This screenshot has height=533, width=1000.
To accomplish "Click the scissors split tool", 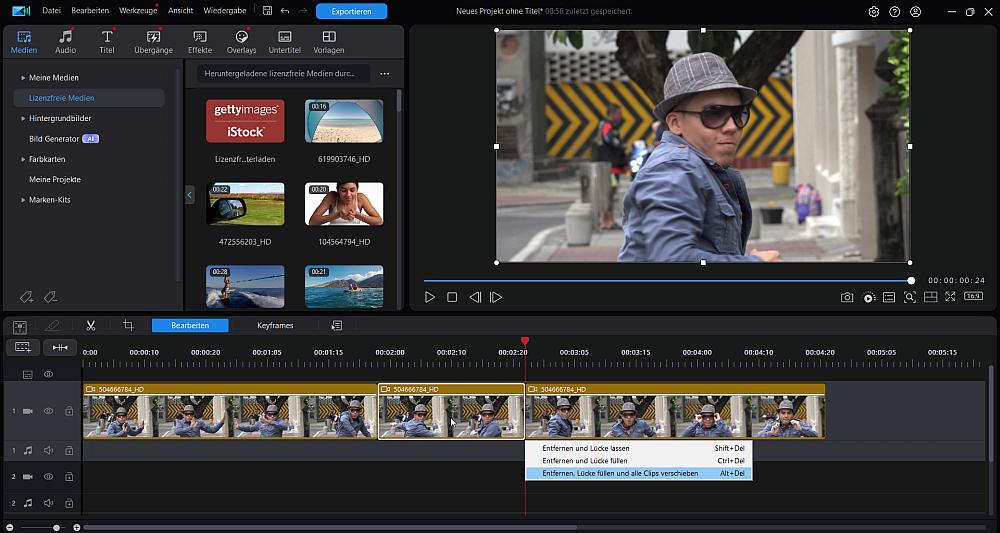I will pyautogui.click(x=90, y=326).
